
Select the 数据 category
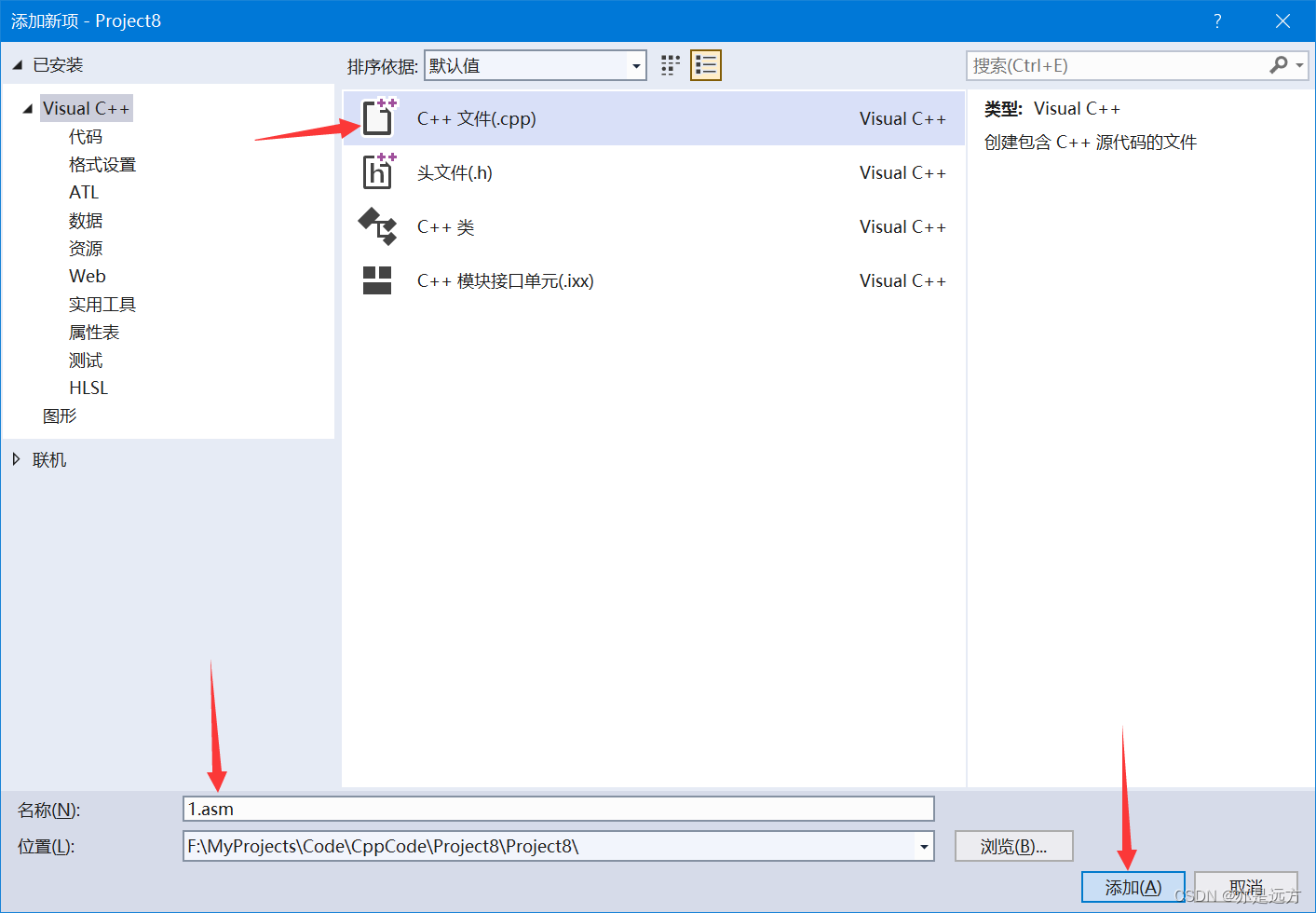click(86, 221)
